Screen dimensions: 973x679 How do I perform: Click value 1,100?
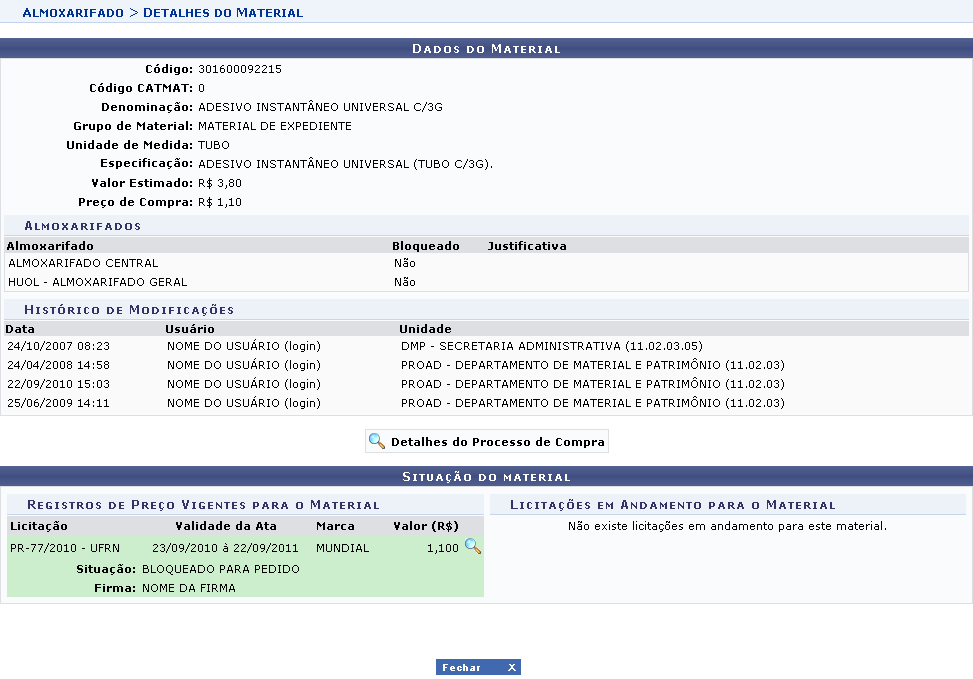coord(442,548)
